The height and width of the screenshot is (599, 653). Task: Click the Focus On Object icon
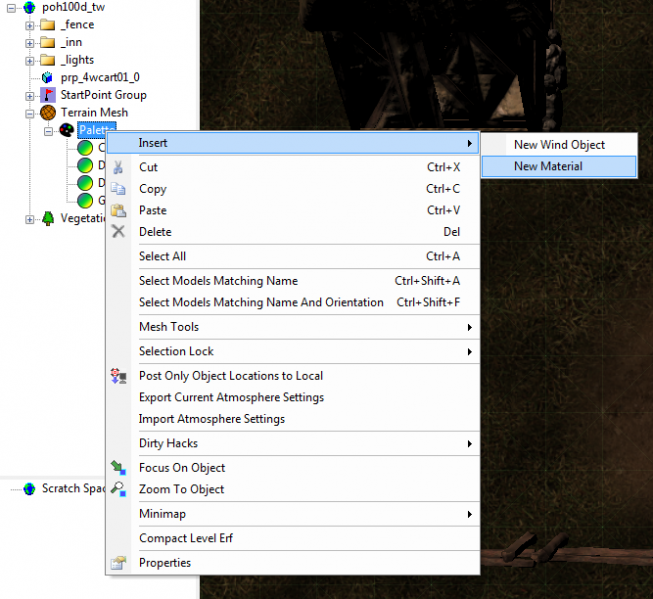(119, 468)
